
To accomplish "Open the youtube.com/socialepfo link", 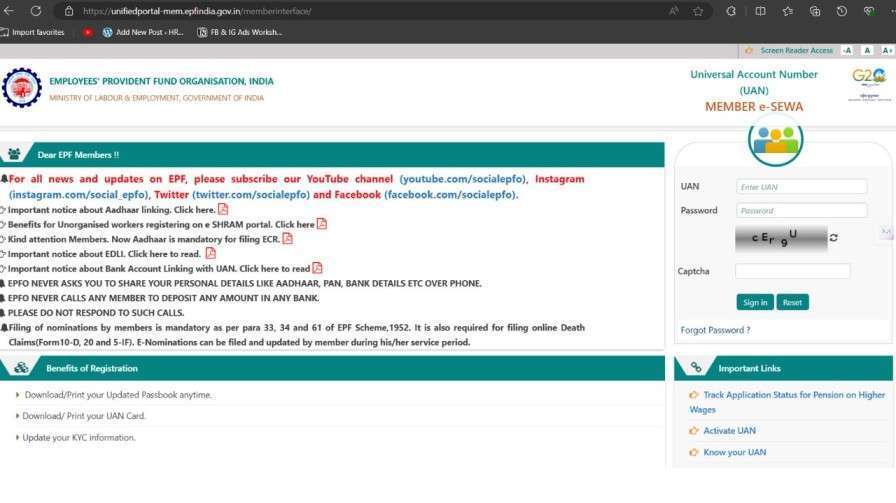I will click(x=462, y=179).
